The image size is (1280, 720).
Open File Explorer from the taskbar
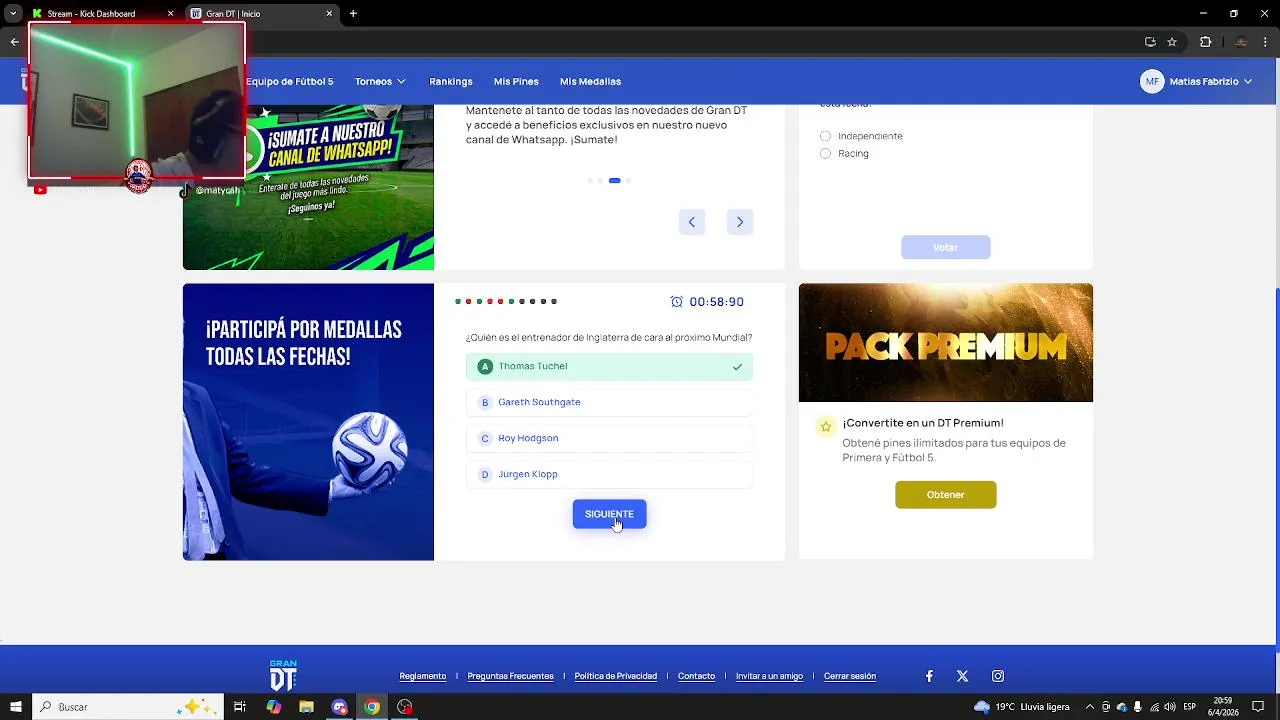(307, 707)
